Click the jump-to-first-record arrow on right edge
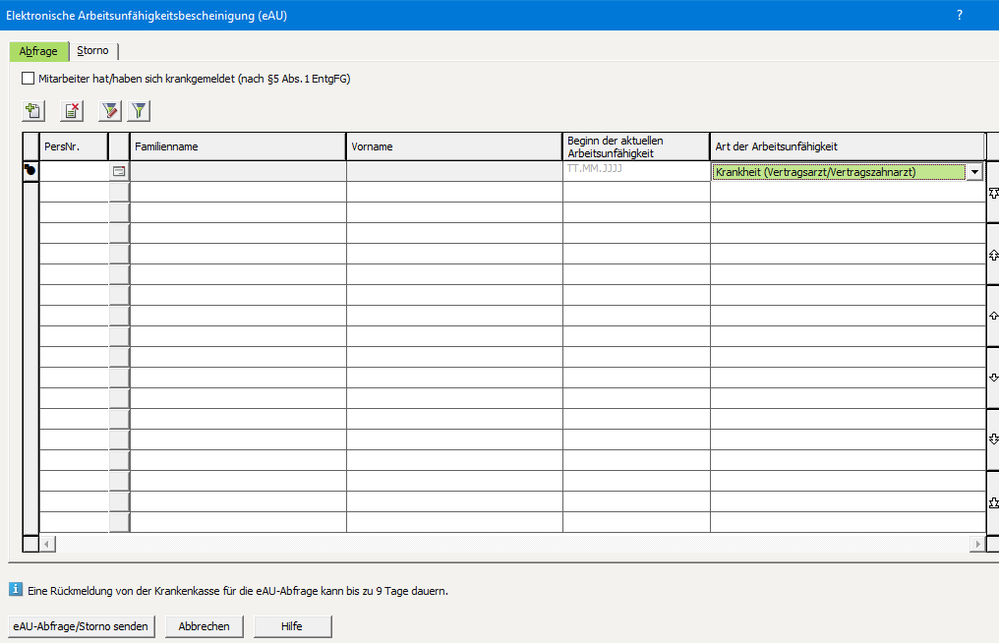This screenshot has height=643, width=999. 993,193
